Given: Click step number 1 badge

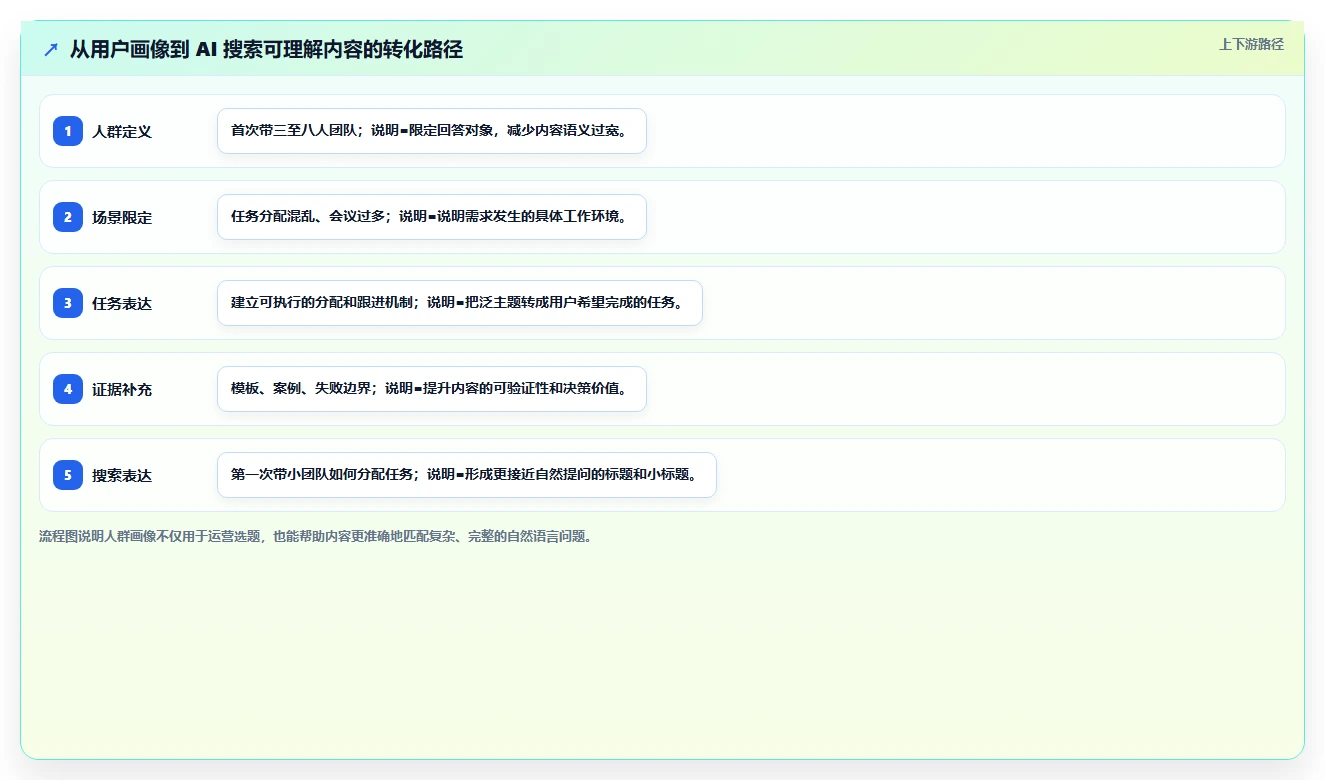Looking at the screenshot, I should pyautogui.click(x=68, y=131).
